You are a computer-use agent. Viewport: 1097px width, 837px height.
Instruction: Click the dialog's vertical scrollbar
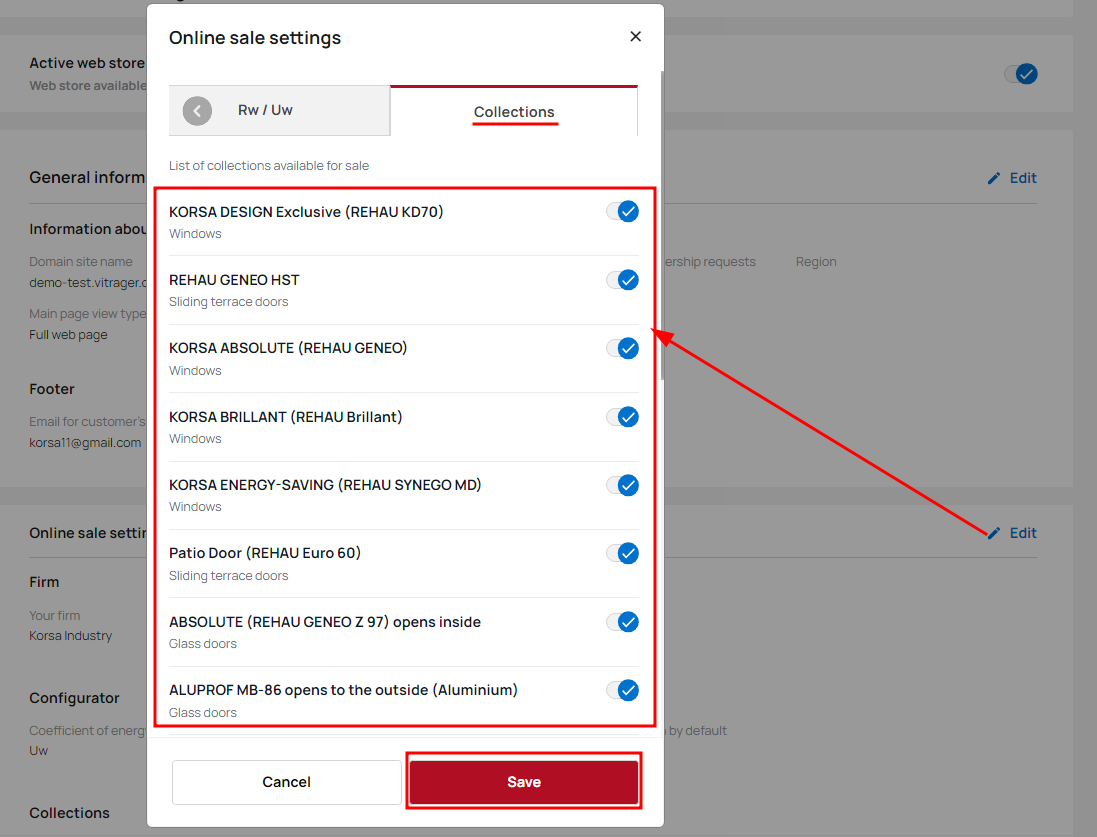pyautogui.click(x=662, y=224)
